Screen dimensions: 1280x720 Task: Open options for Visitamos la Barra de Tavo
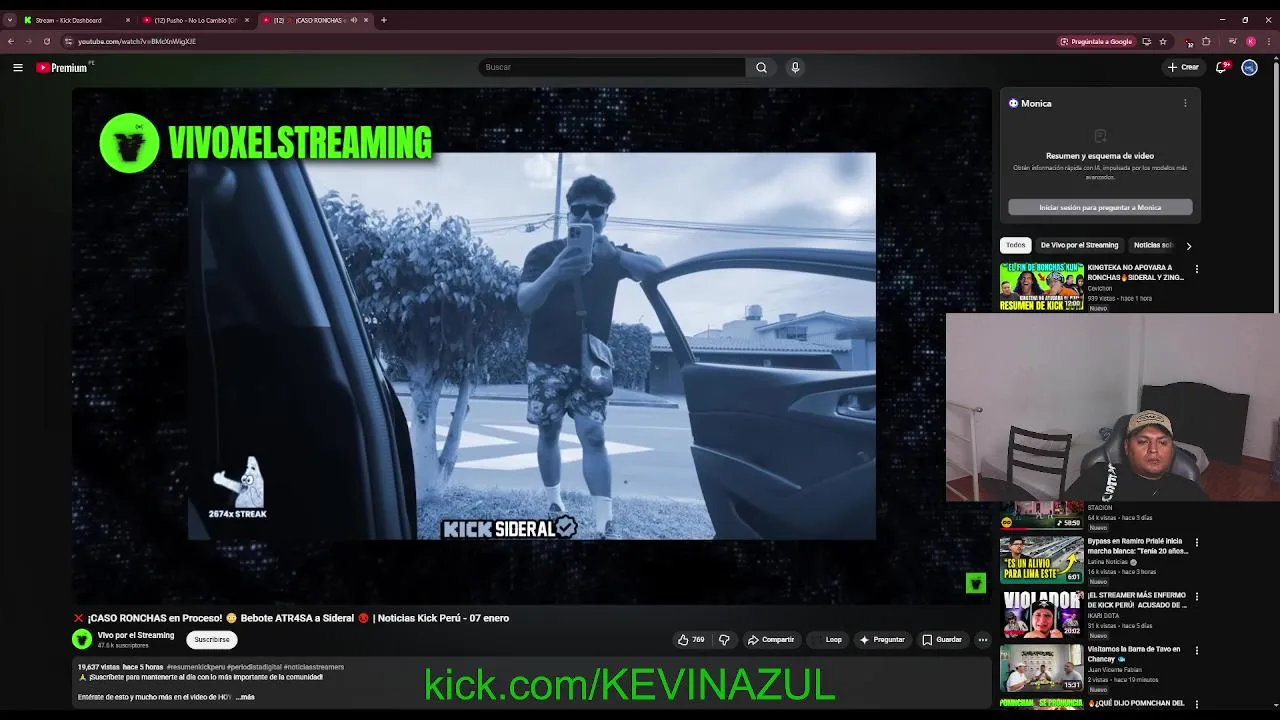pos(1196,650)
